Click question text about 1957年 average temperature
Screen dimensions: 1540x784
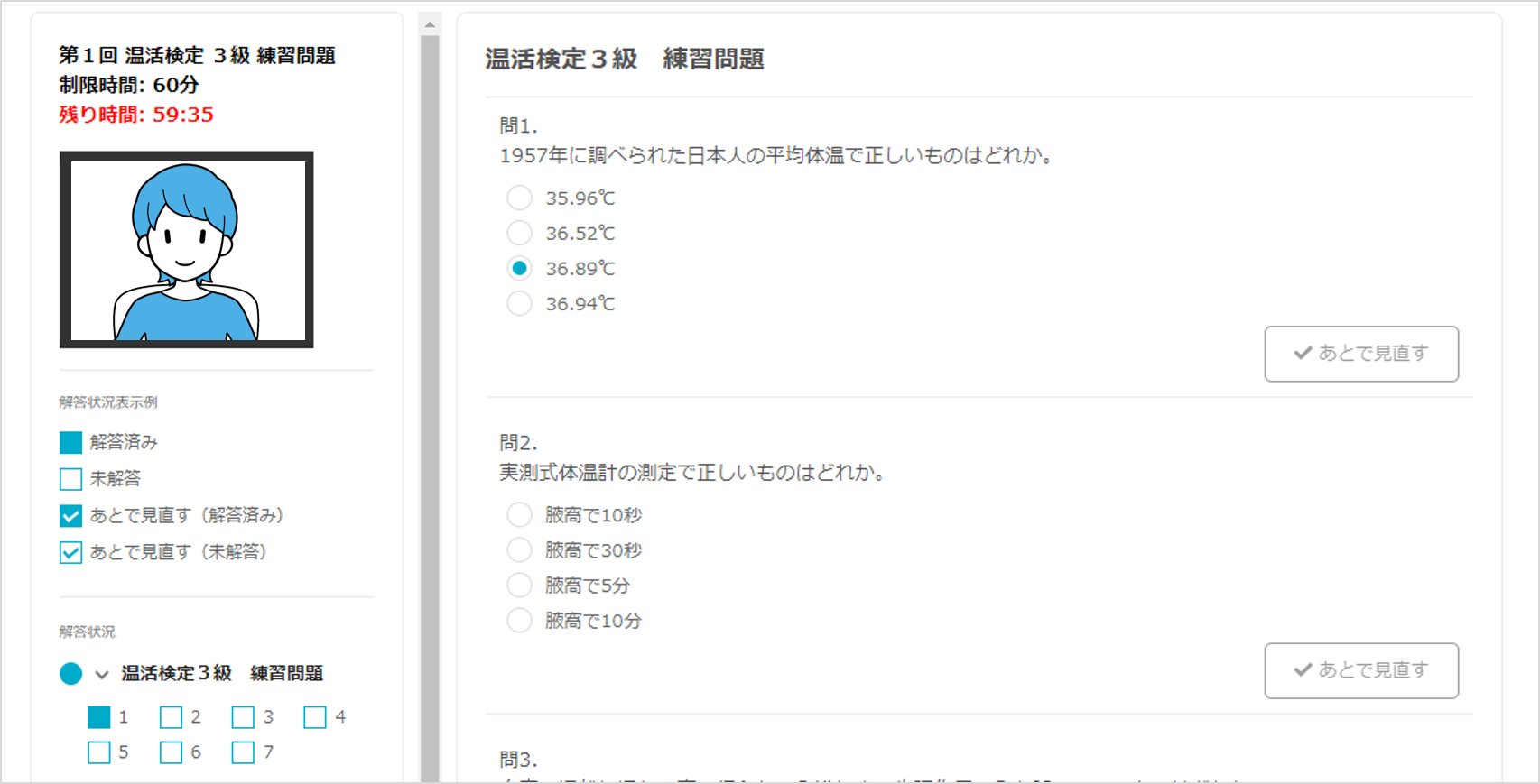[x=776, y=156]
